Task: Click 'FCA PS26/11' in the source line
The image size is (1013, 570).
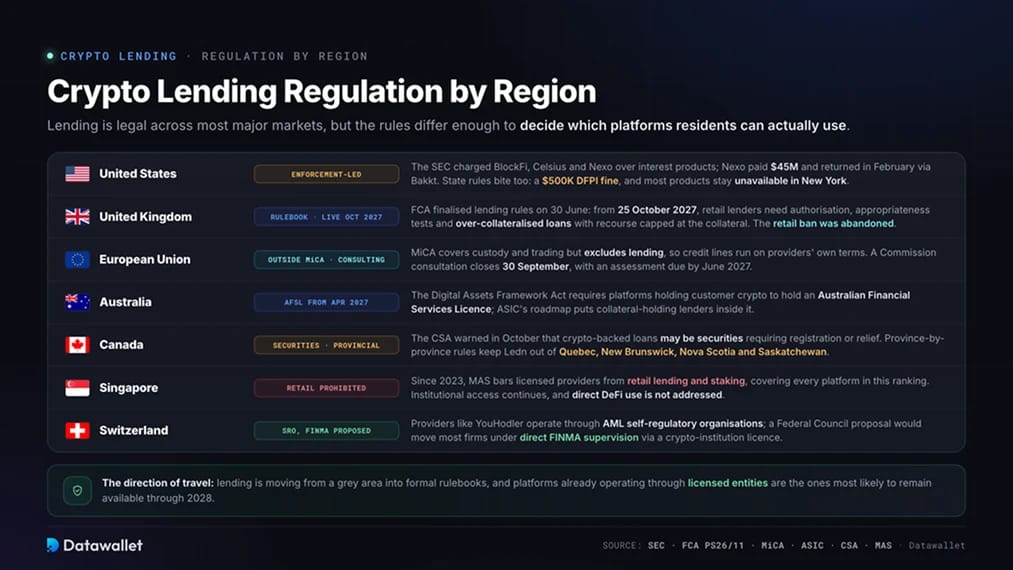Action: click(x=713, y=545)
